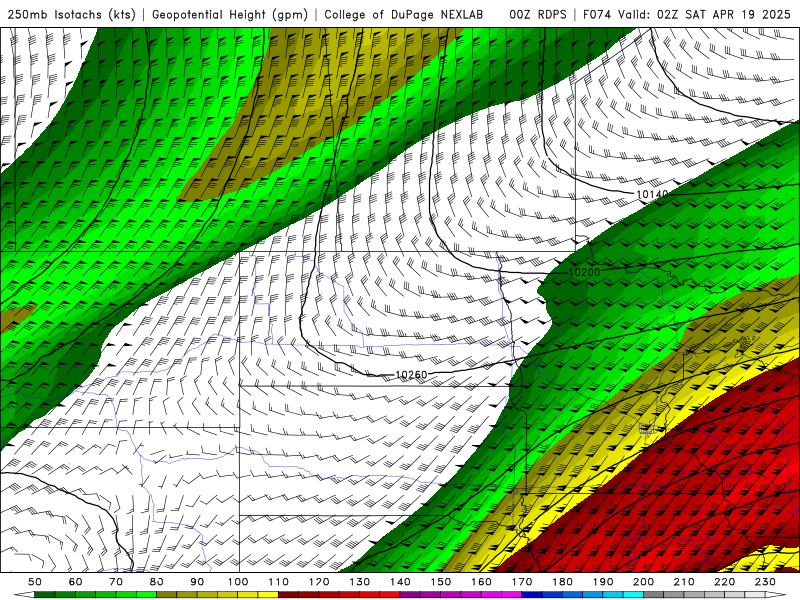Click the 90 value on the legend
The height and width of the screenshot is (600, 800).
click(197, 582)
